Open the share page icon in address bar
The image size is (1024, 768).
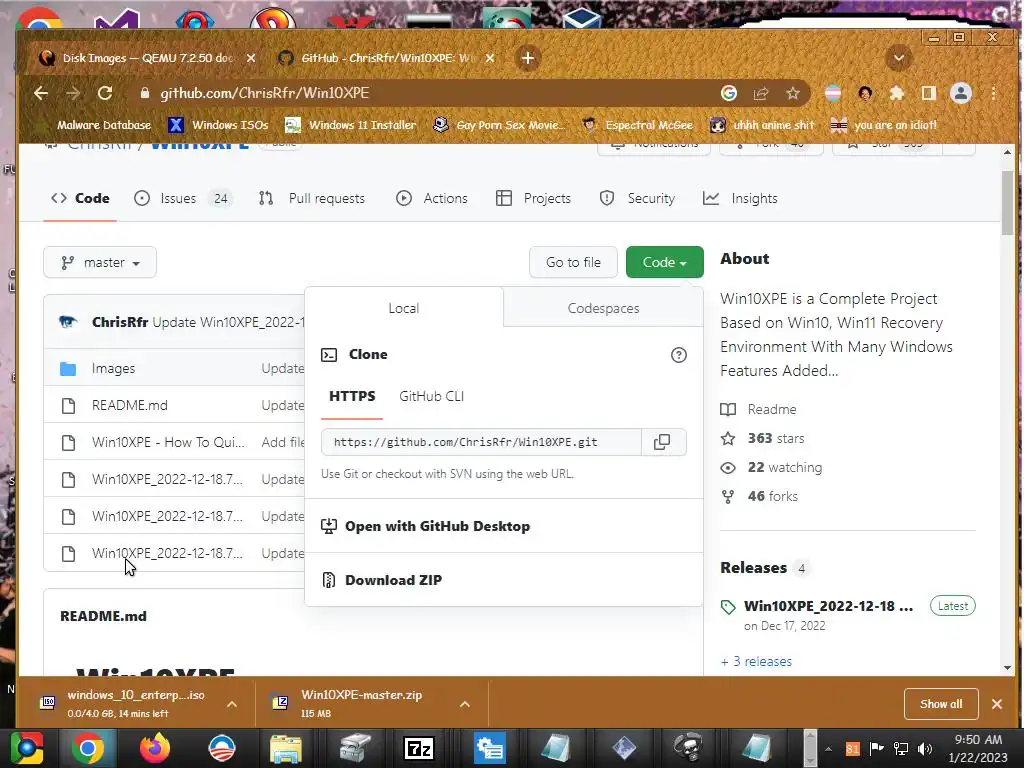click(x=761, y=93)
